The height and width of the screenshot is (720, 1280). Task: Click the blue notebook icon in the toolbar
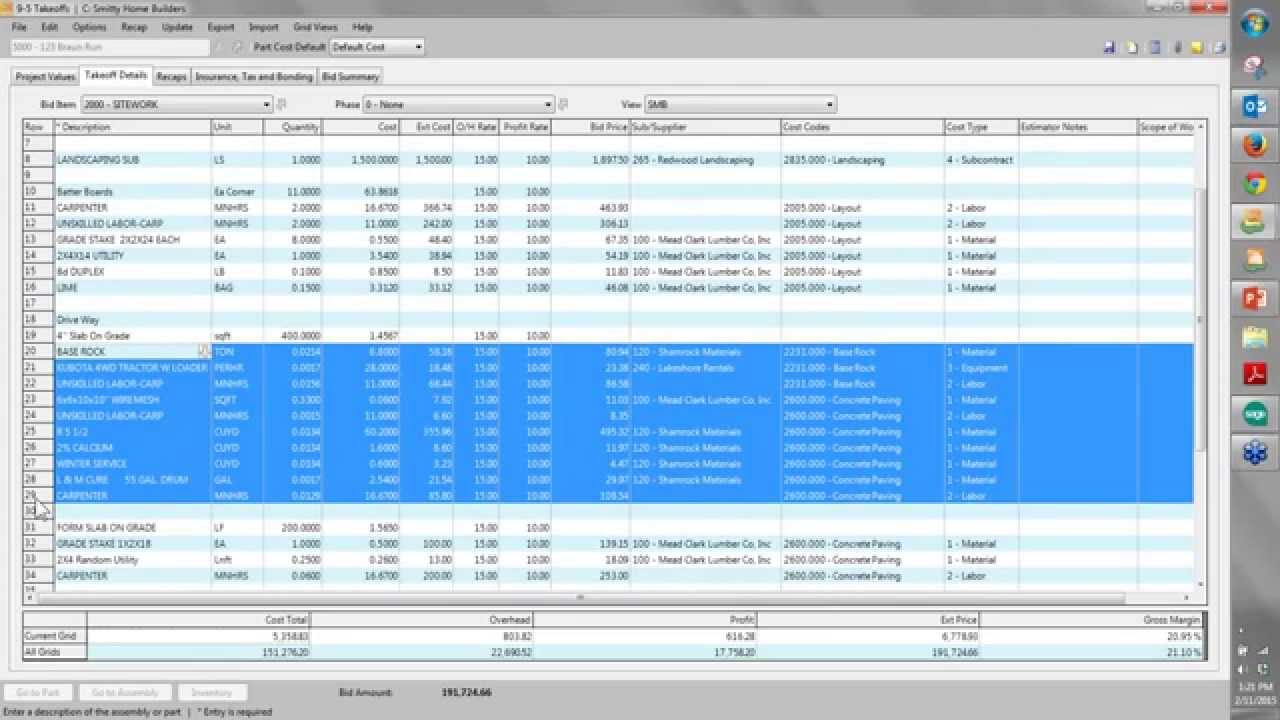(x=1154, y=47)
